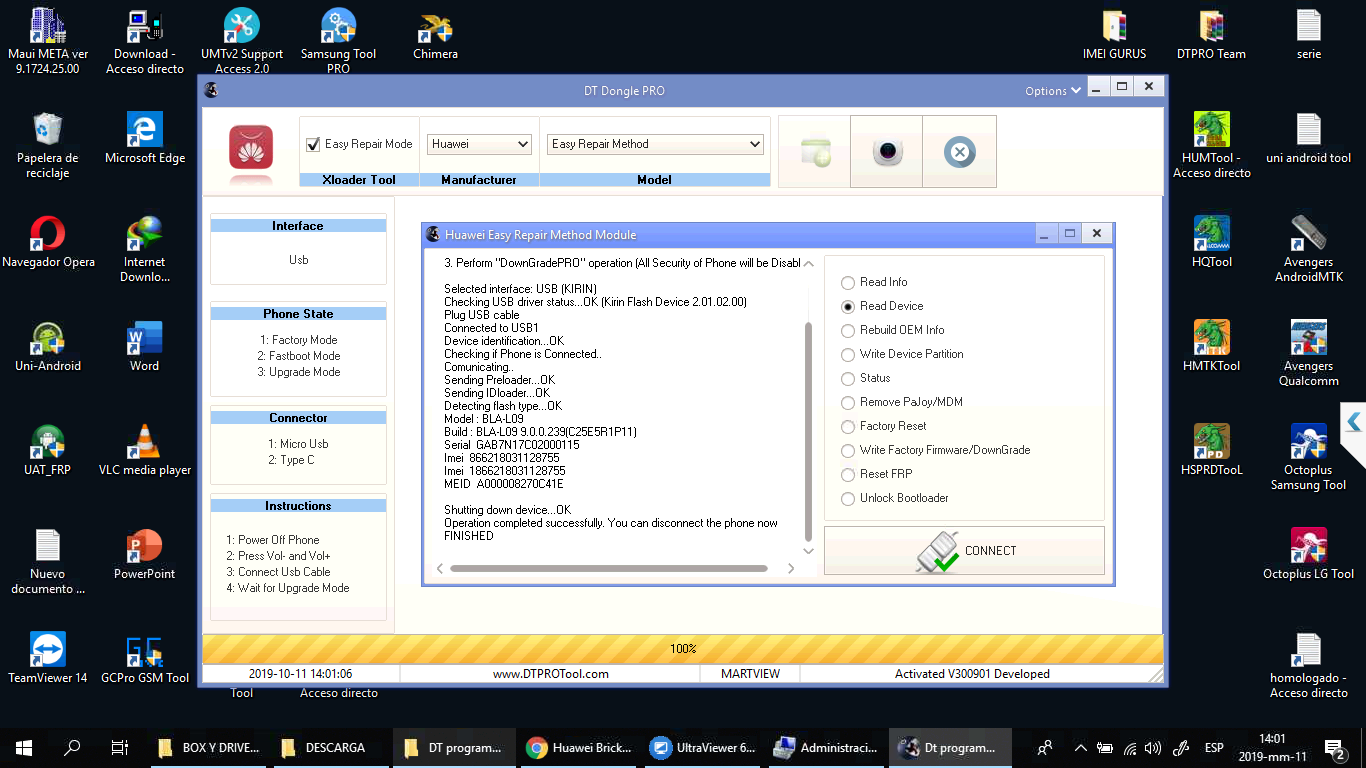Open Avengers Qualcomm desktop icon

(x=1309, y=353)
